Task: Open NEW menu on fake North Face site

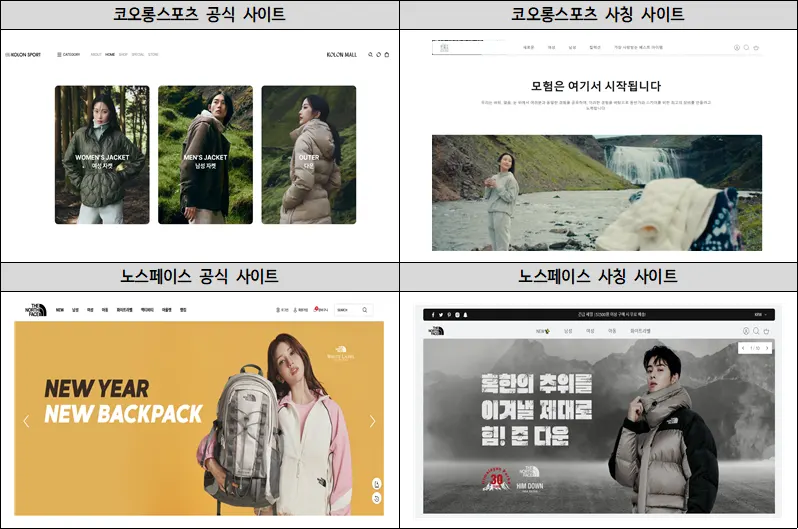Action: tap(543, 331)
